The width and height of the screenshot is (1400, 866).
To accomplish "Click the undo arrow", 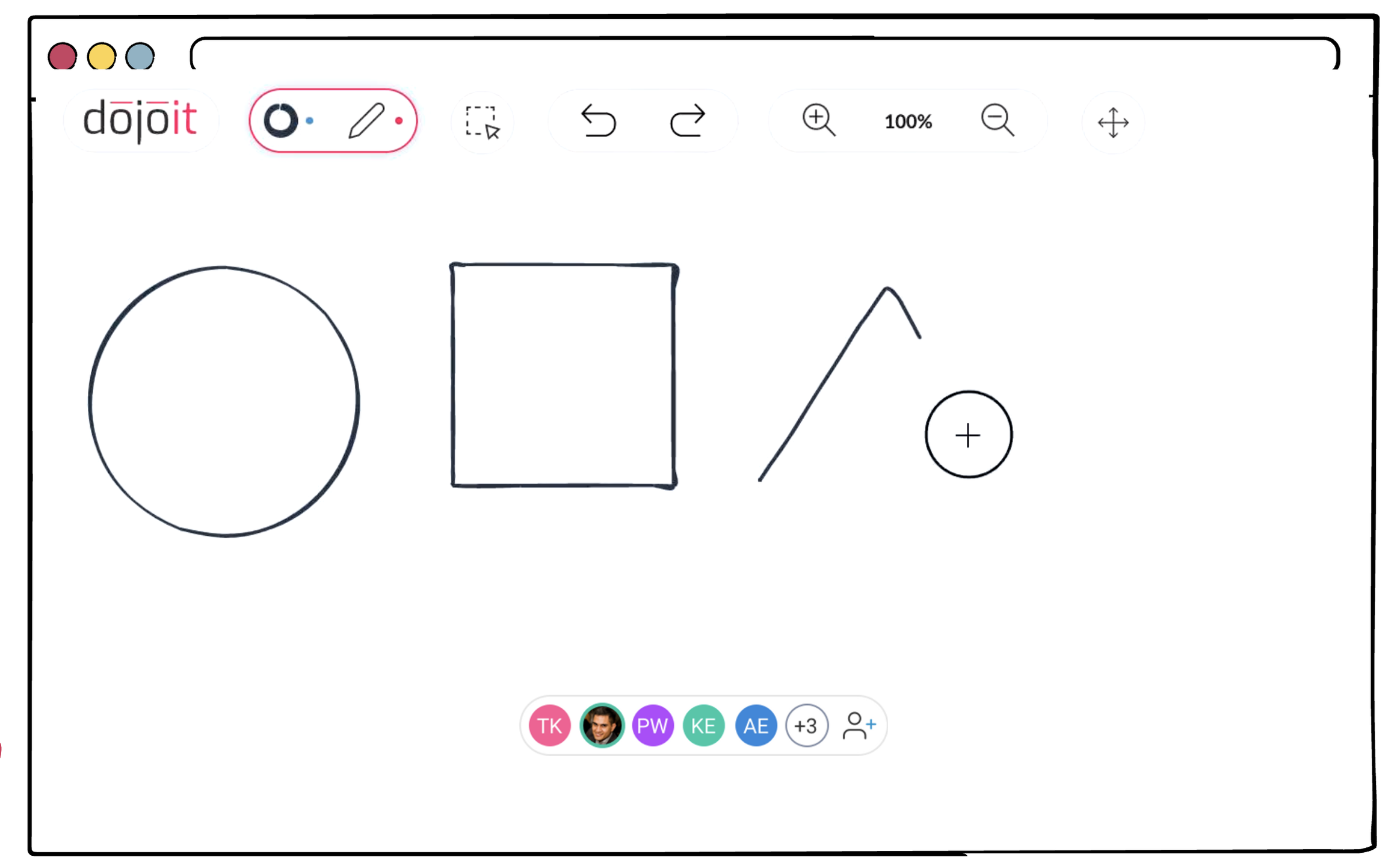I will tap(598, 121).
